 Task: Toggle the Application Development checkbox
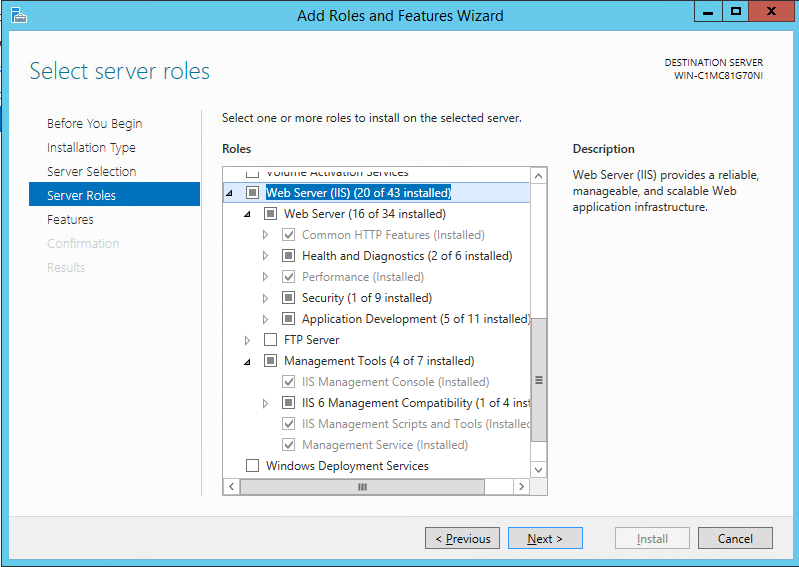click(x=288, y=318)
